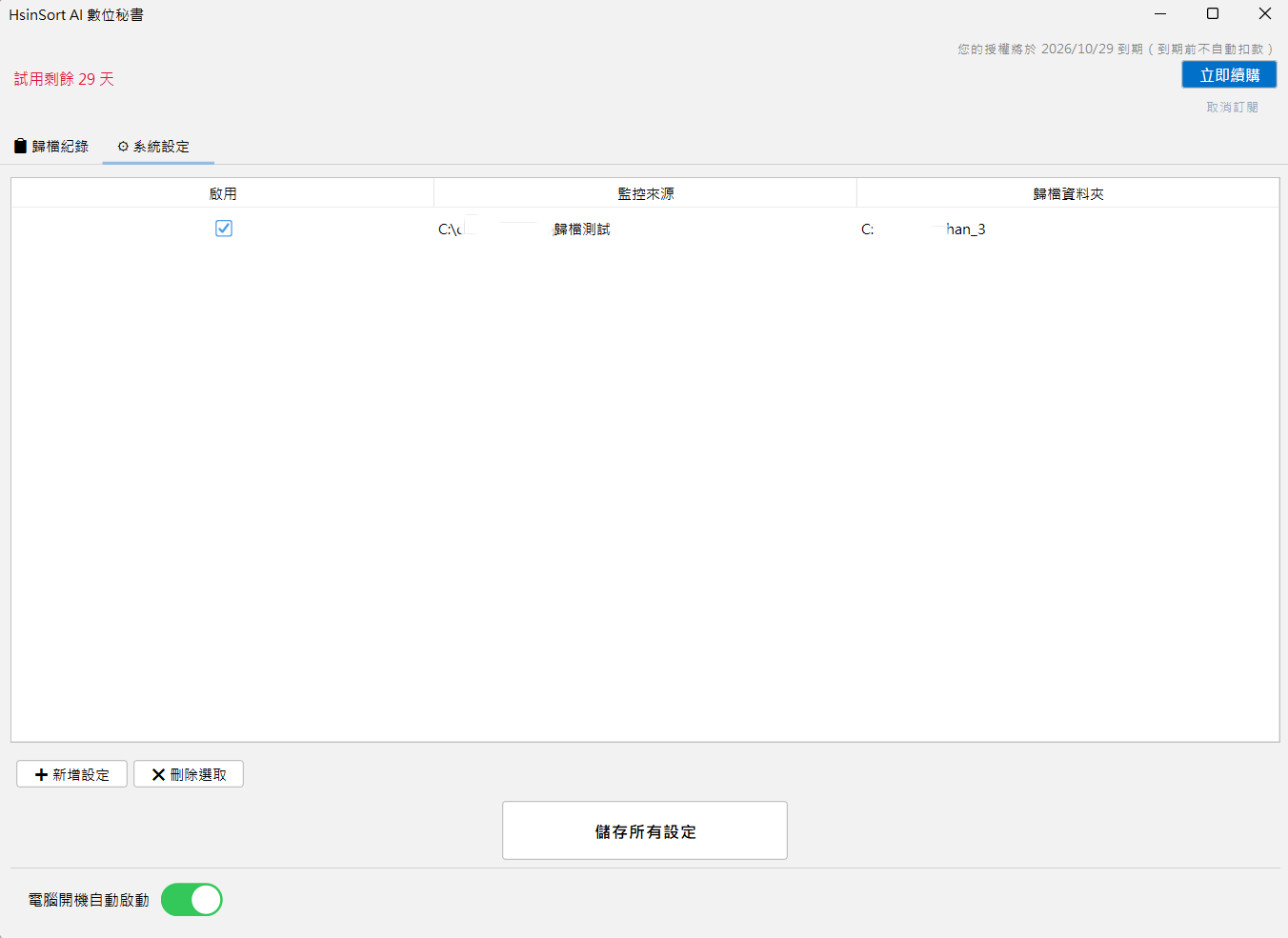This screenshot has height=938, width=1288.
Task: Select the monitored source path ending 歸檔測試
Action: 645,230
